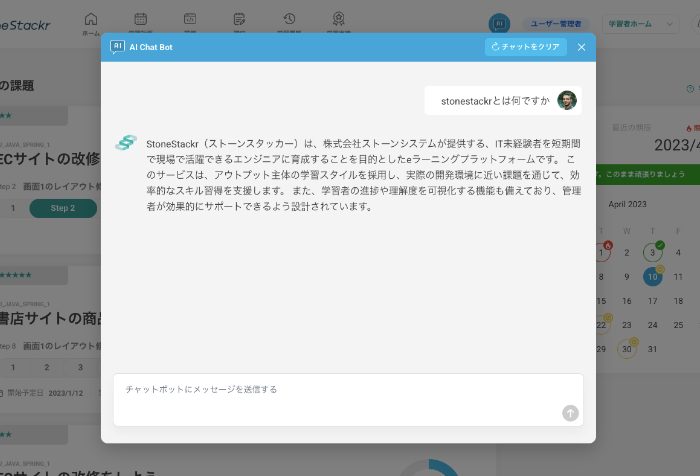Select calendar date 24
This screenshot has width=700, height=476.
[x=653, y=325]
